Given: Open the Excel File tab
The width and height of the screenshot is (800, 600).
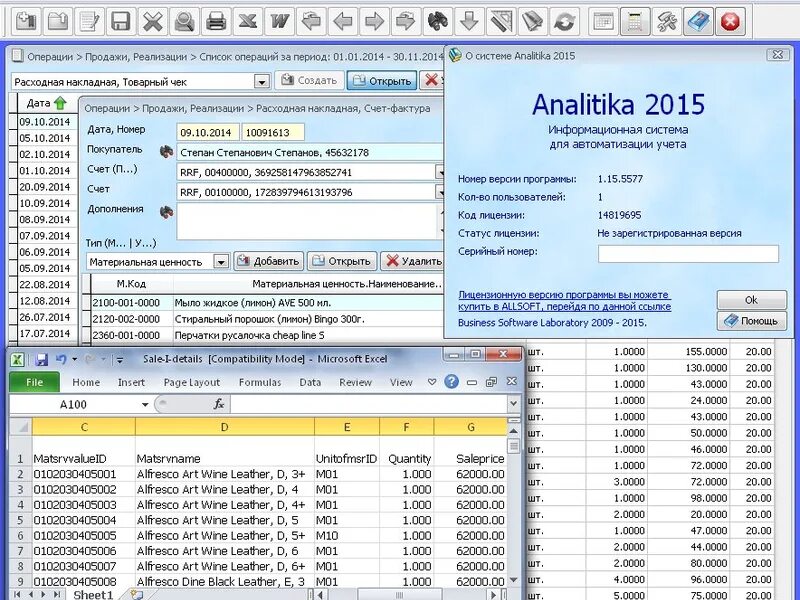Looking at the screenshot, I should [34, 382].
